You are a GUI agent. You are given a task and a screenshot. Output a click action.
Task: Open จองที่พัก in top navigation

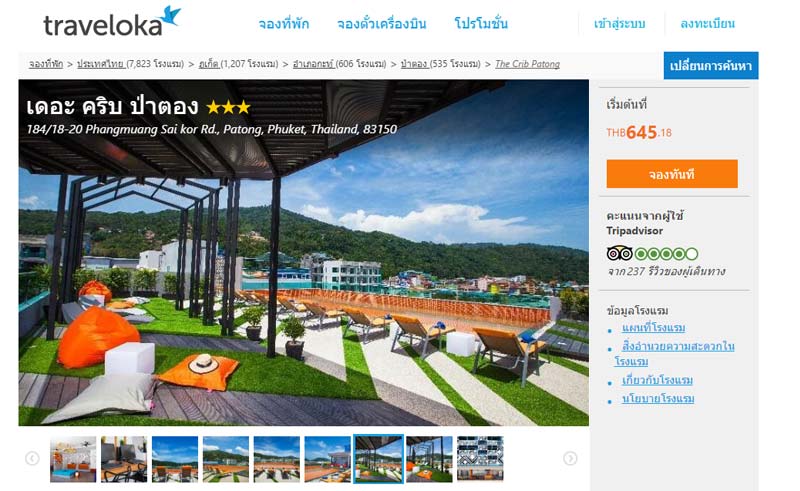pyautogui.click(x=284, y=23)
